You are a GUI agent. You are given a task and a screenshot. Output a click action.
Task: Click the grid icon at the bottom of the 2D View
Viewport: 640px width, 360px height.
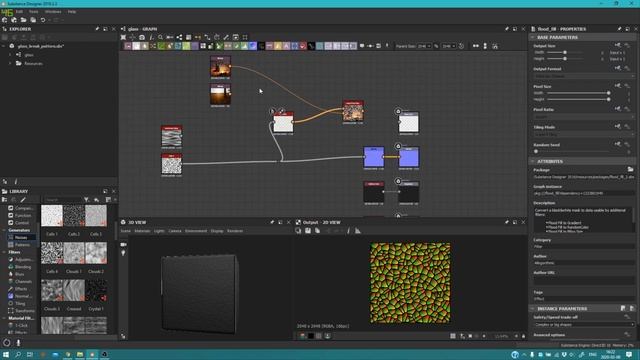[453, 336]
